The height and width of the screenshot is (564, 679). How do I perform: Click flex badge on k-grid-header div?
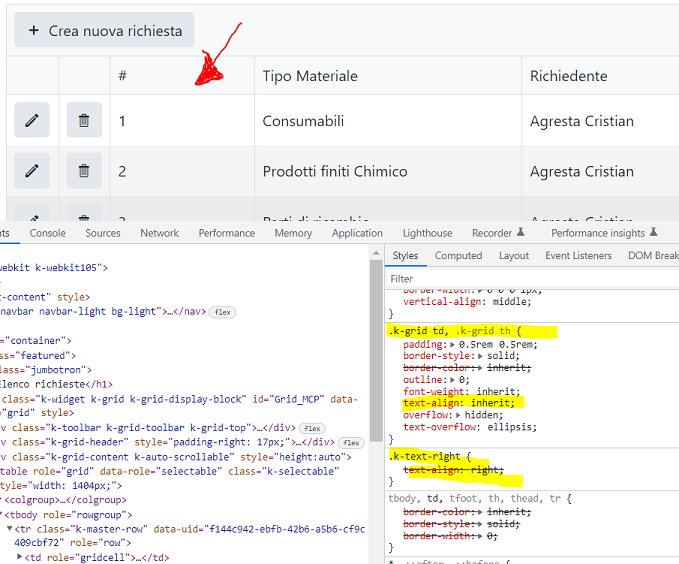(x=351, y=442)
